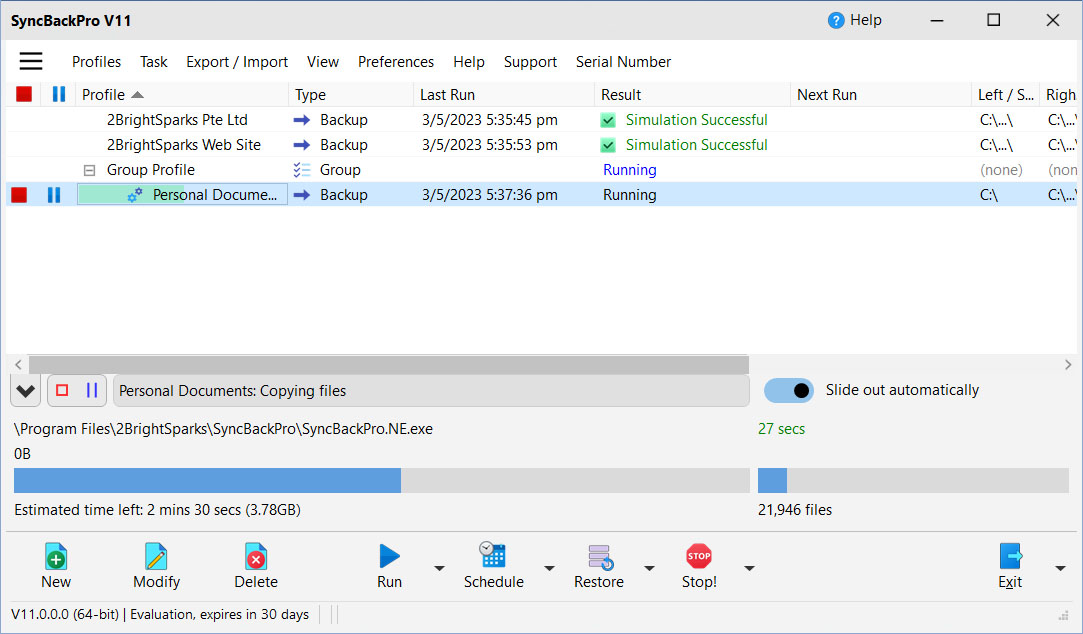This screenshot has height=634, width=1083.
Task: Open the Export / Import menu
Action: 237,62
